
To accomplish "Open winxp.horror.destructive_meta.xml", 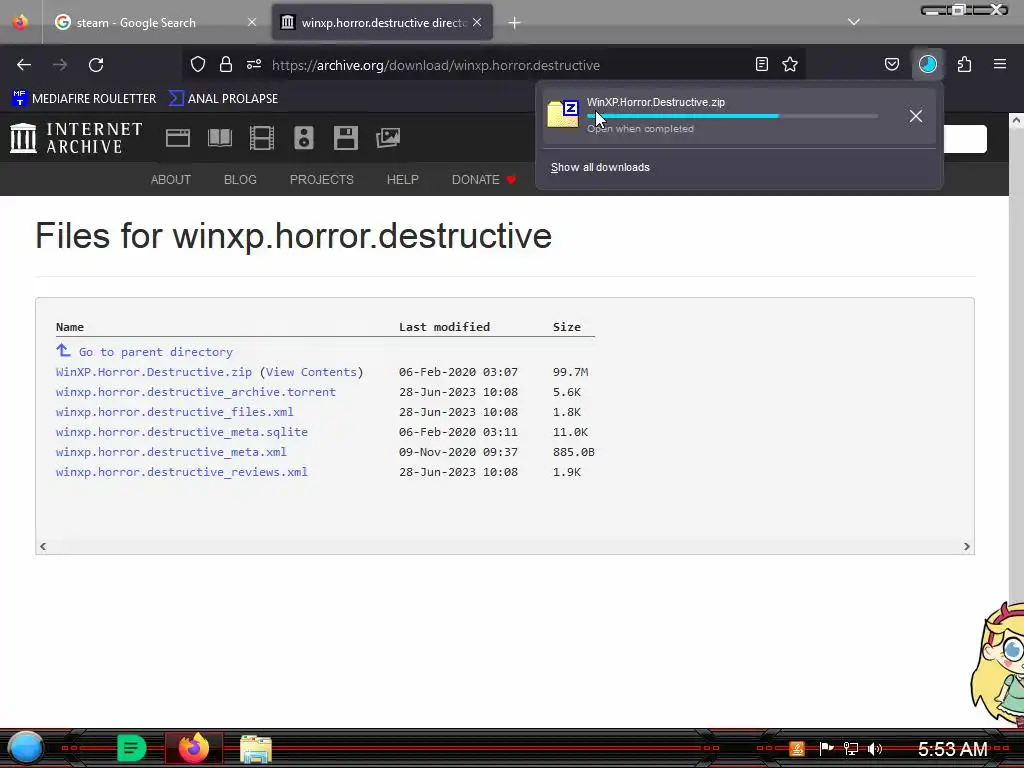I will point(171,452).
